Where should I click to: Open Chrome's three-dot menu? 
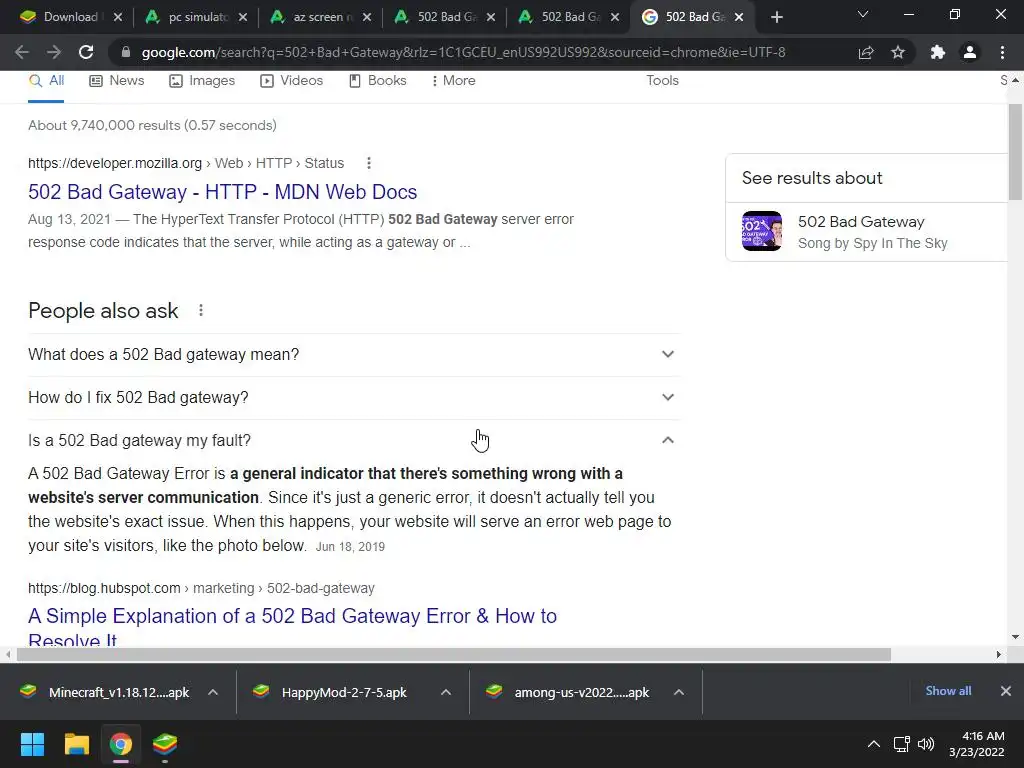click(x=1002, y=52)
